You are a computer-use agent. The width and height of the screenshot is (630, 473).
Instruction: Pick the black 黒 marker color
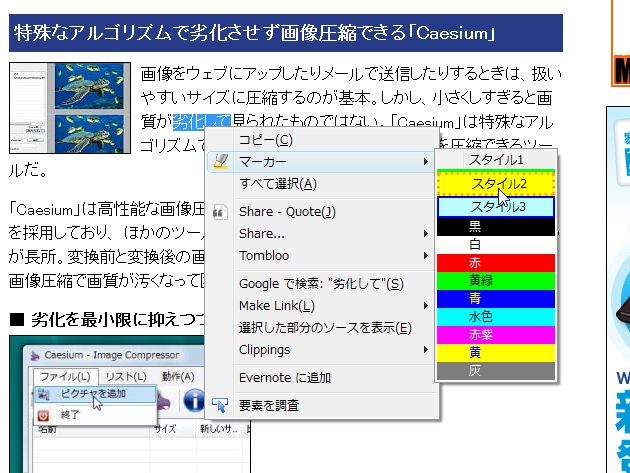coord(496,227)
